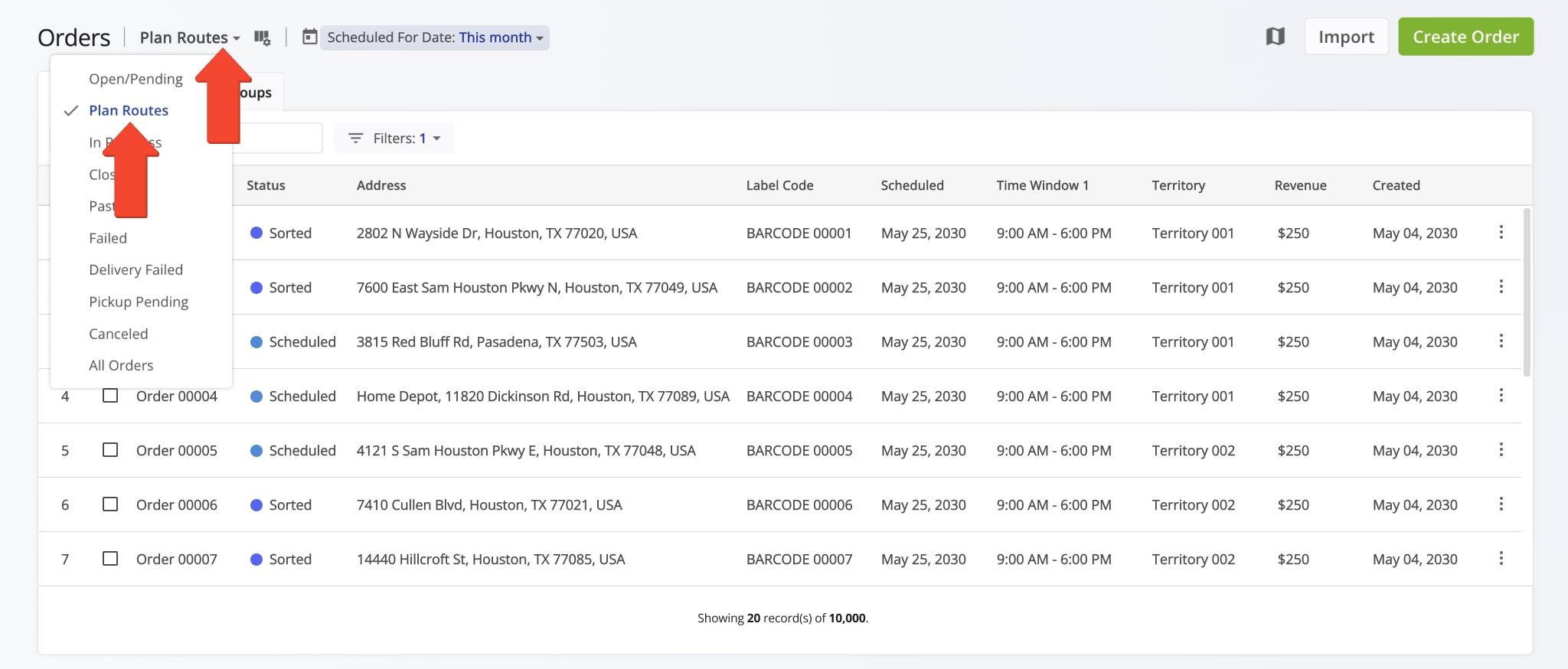
Task: Open the three-dot menu for BARCODE 00003 row
Action: click(x=1501, y=341)
